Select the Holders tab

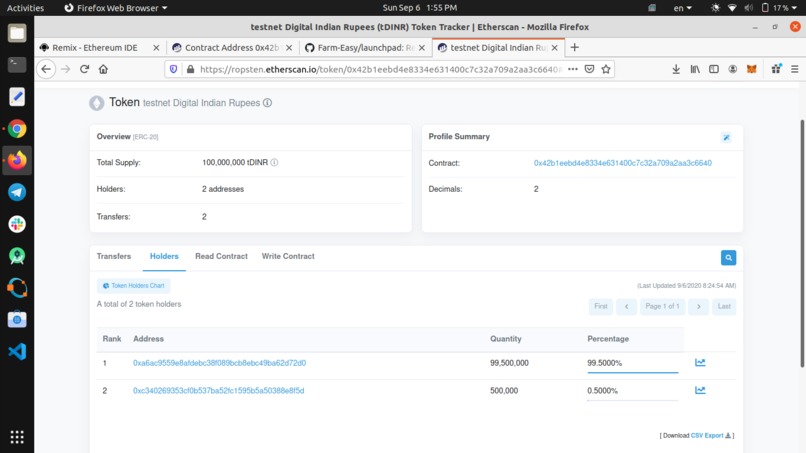click(x=164, y=256)
